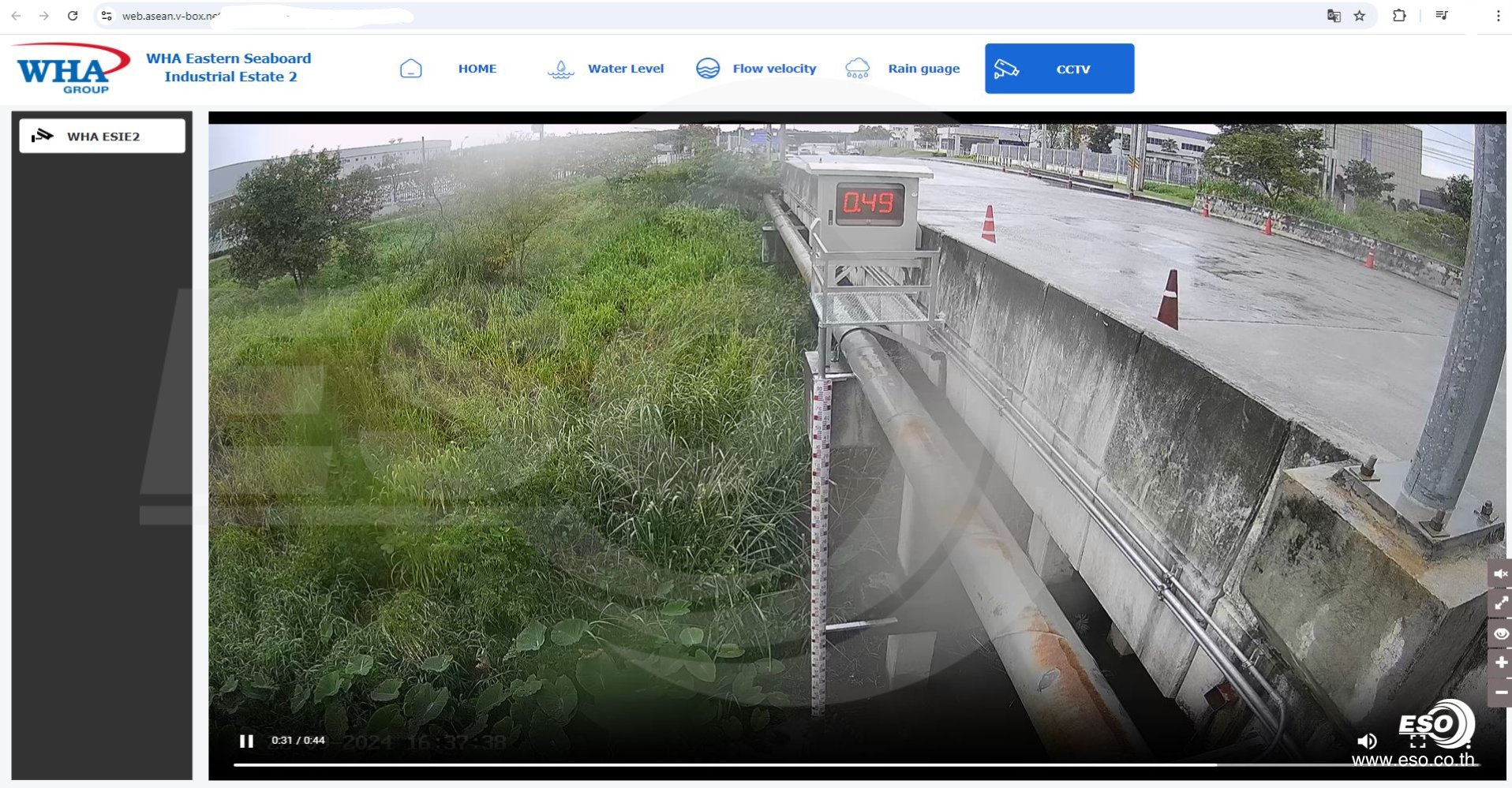
Task: Click the WHA Group logo
Action: point(73,69)
